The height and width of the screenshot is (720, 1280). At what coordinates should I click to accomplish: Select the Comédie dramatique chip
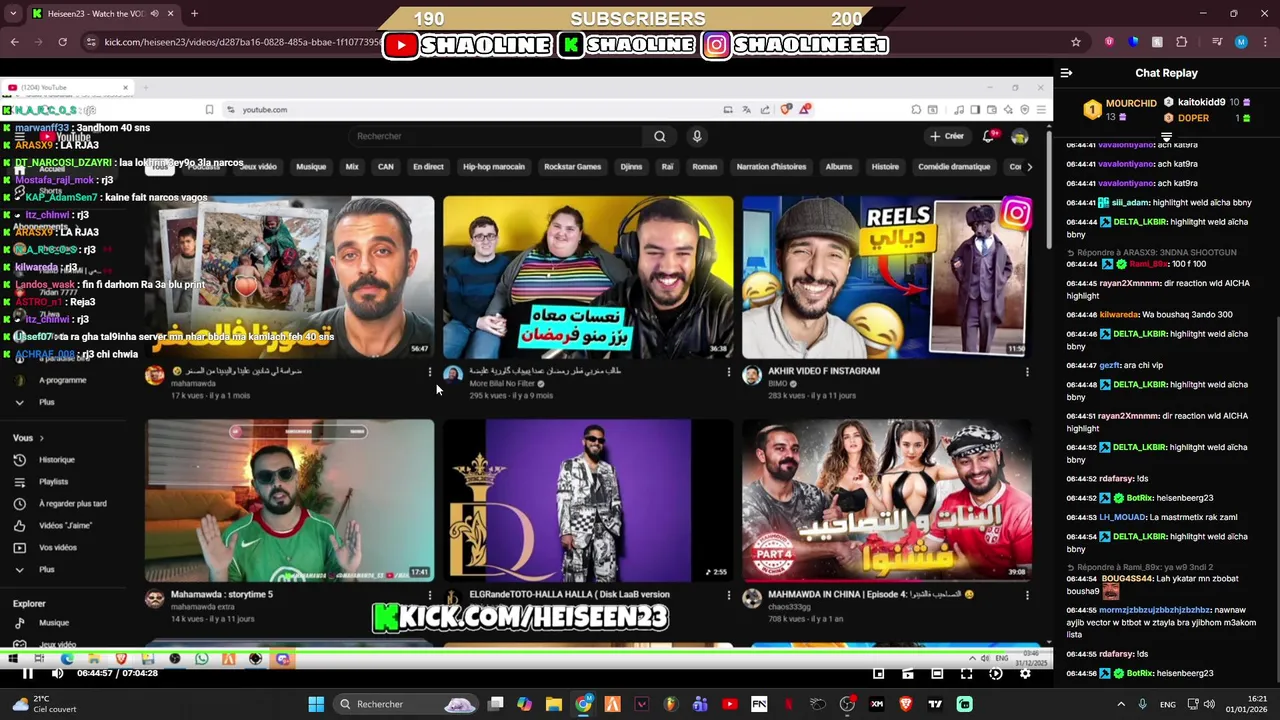coord(954,167)
